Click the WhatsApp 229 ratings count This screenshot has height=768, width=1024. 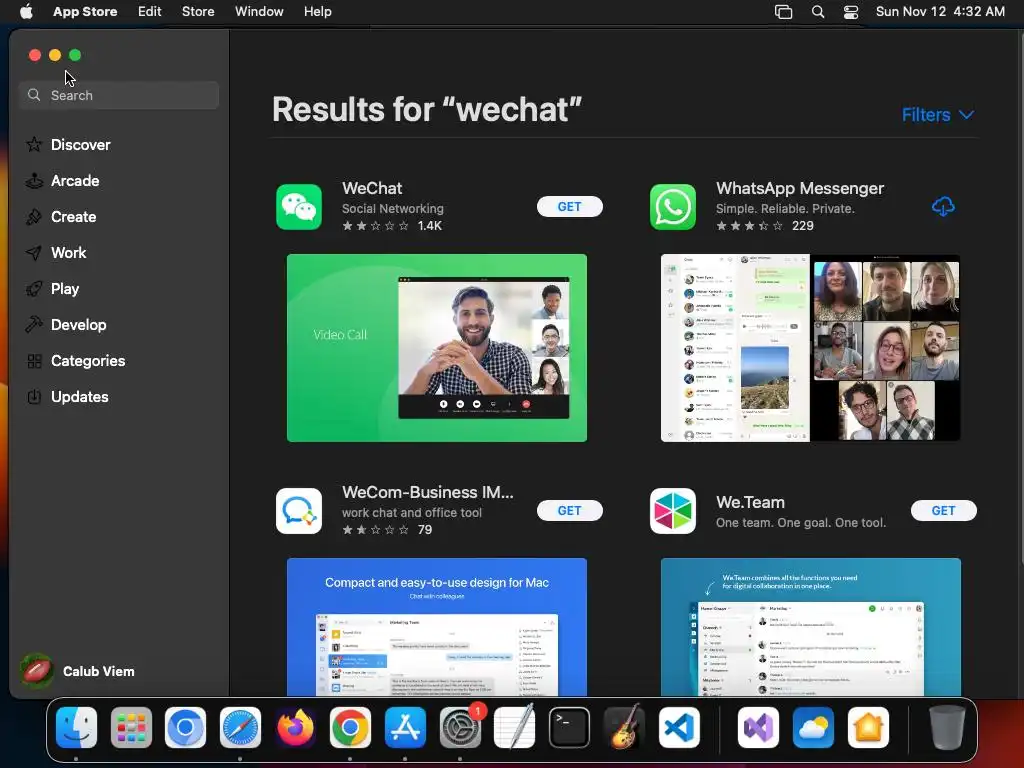[803, 226]
